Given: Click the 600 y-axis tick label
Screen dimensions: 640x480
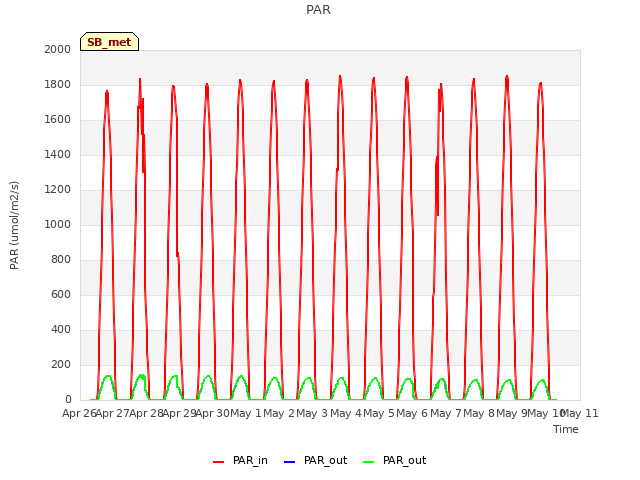Looking at the screenshot, I should pos(61,295).
